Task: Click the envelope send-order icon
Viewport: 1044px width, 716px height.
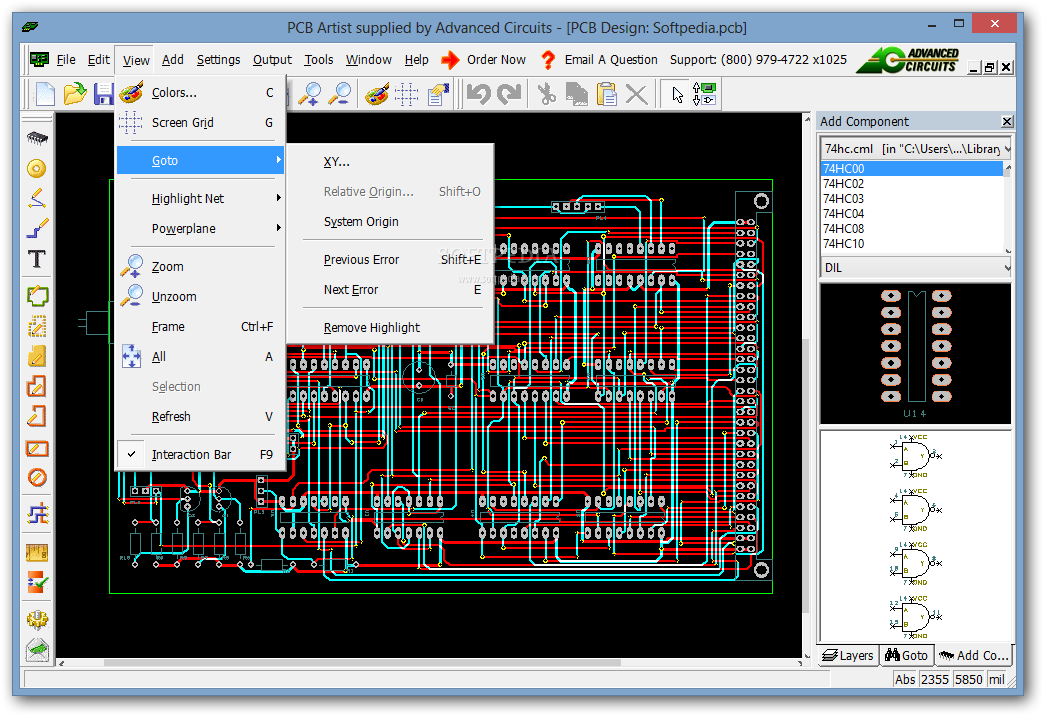Action: point(37,649)
